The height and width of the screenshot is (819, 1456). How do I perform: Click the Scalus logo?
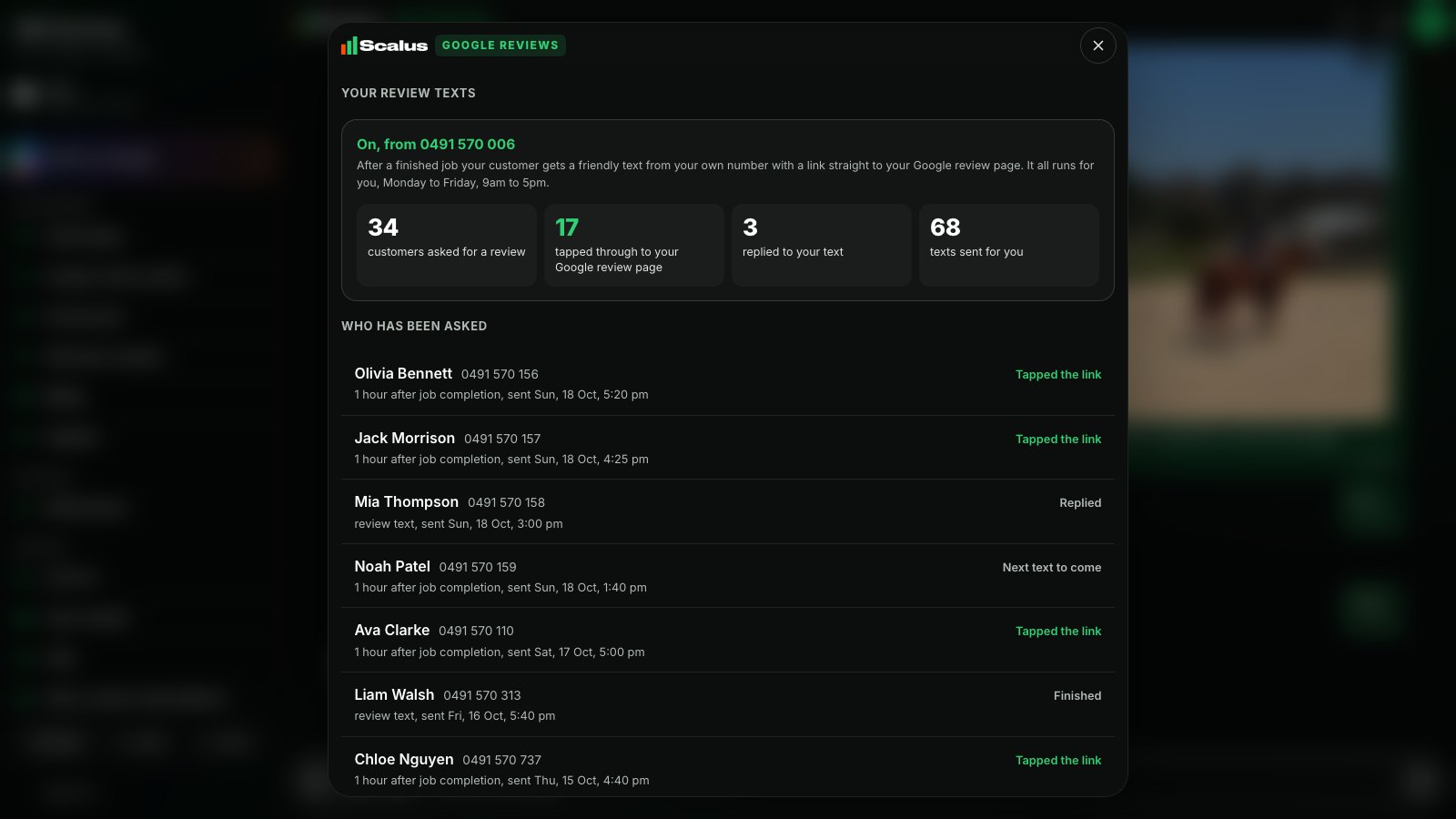click(x=384, y=45)
